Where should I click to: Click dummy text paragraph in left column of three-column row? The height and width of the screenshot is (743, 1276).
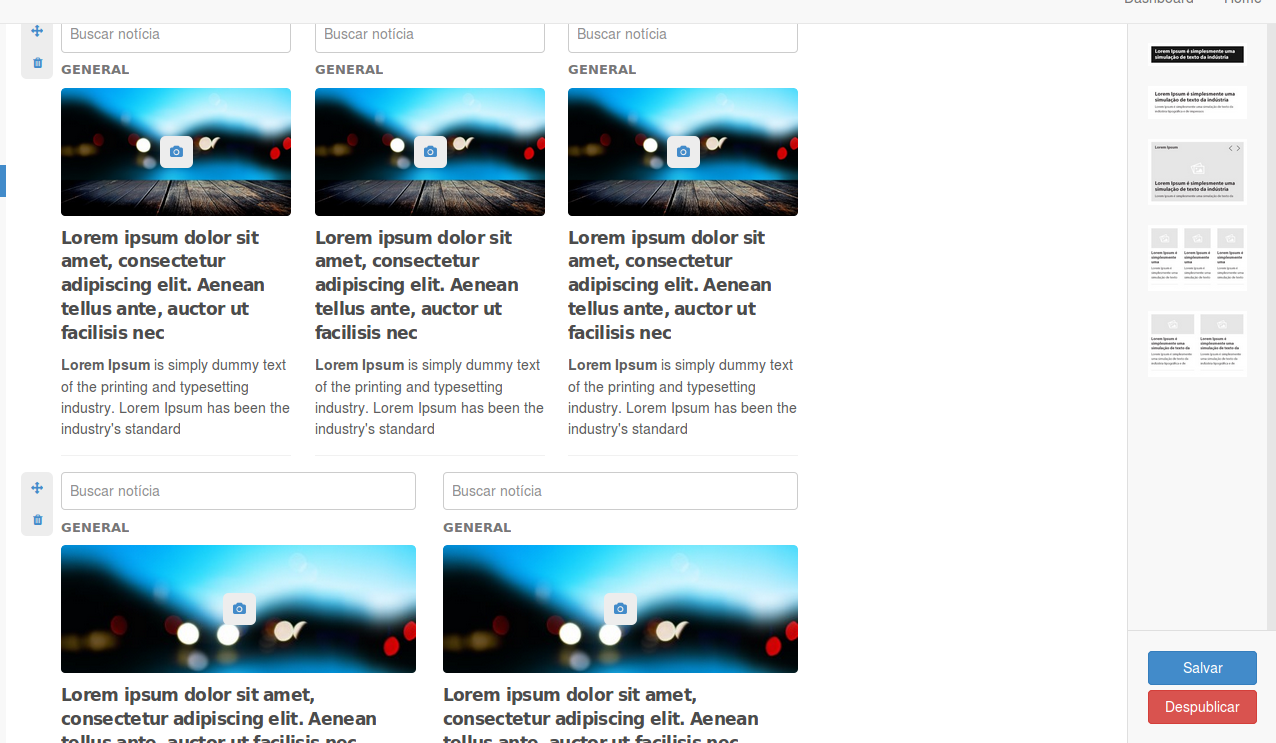[x=176, y=397]
